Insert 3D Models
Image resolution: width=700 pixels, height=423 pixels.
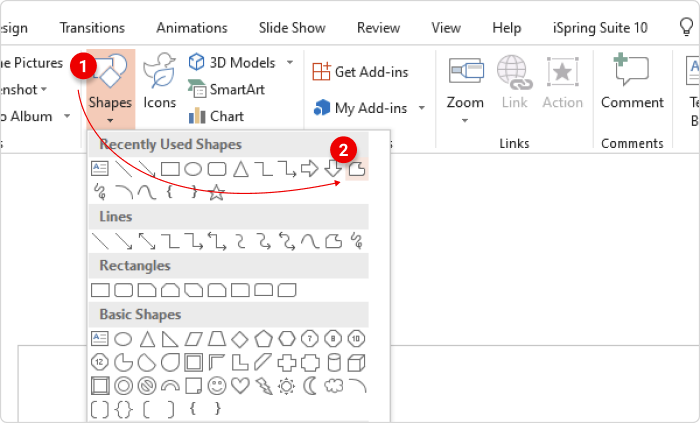(232, 62)
